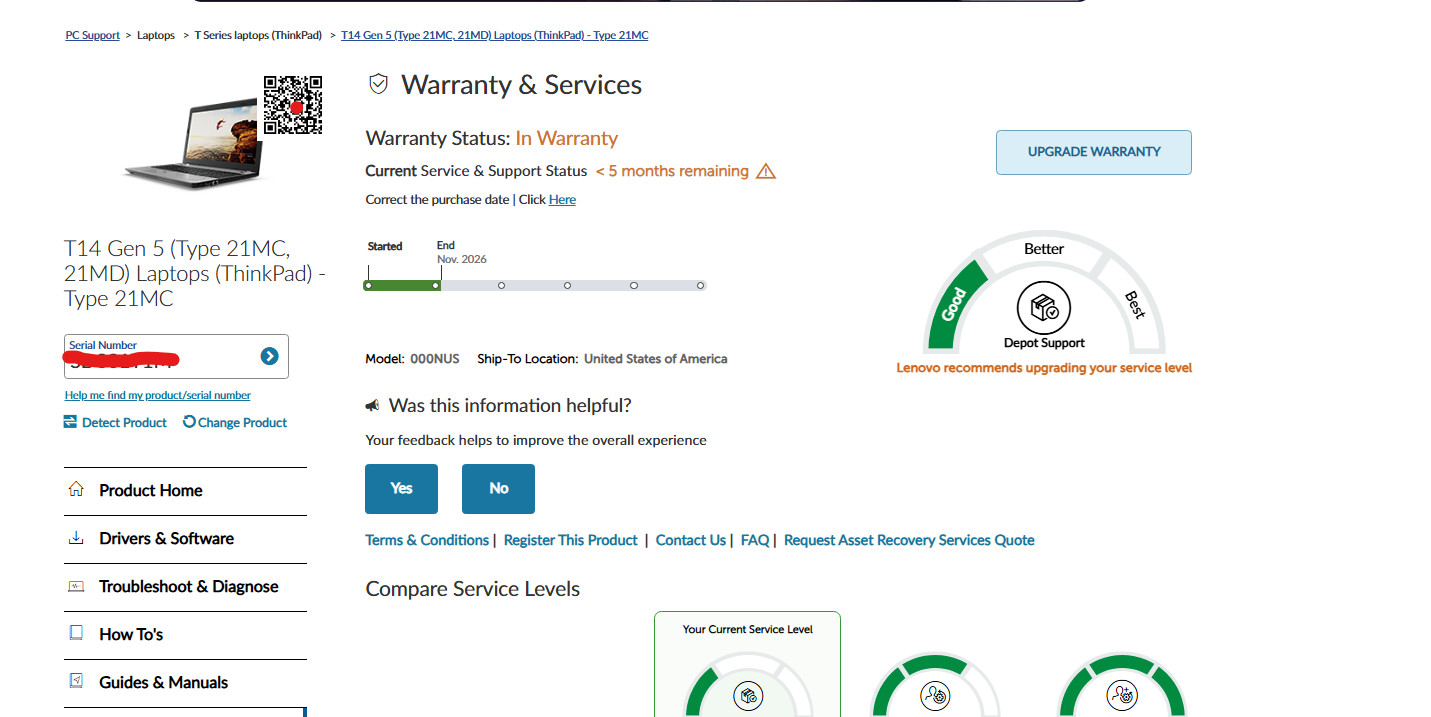Open the Contact Us link
The image size is (1431, 717).
click(691, 540)
